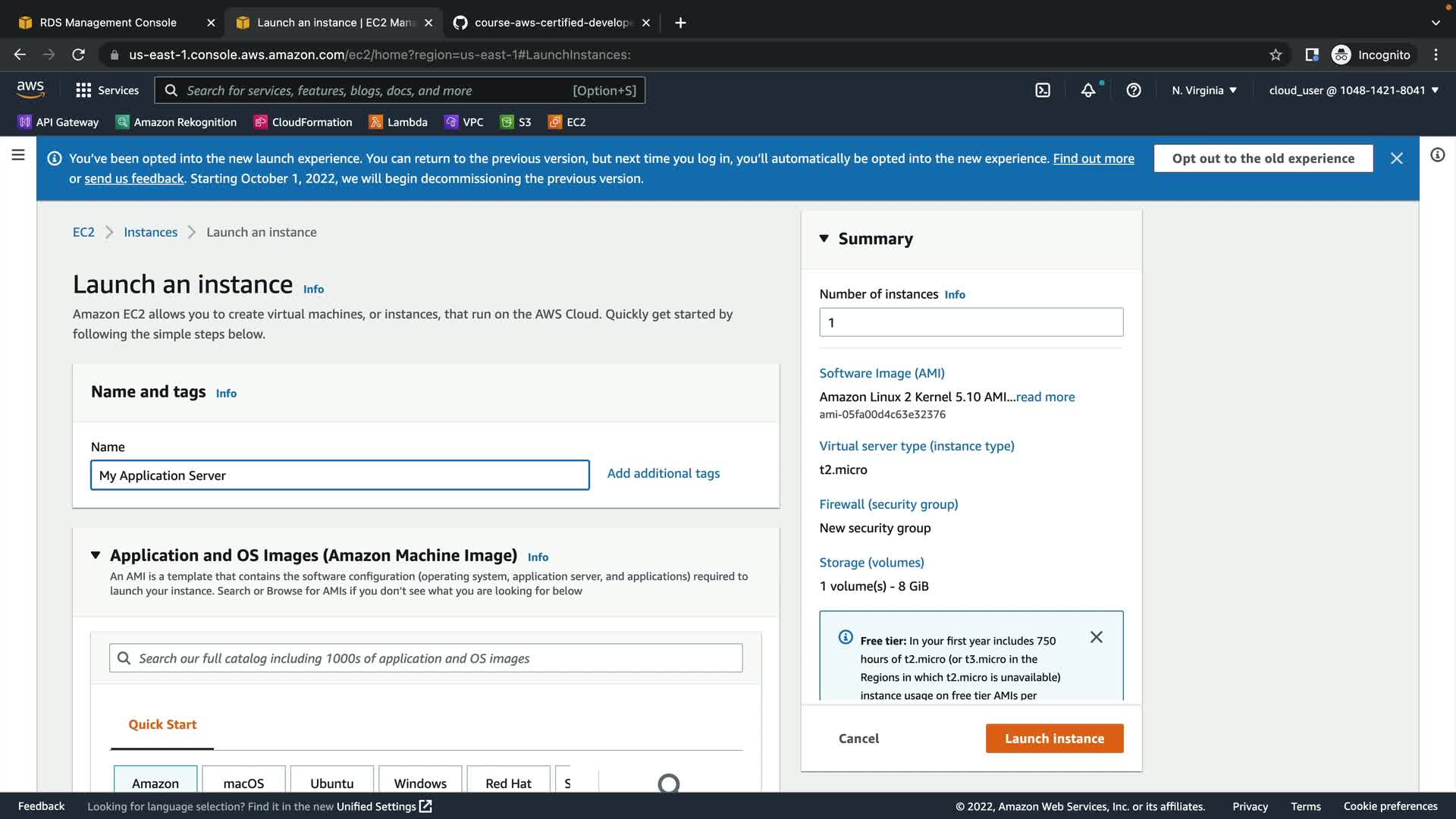
Task: Open the notifications bell
Action: [1088, 90]
